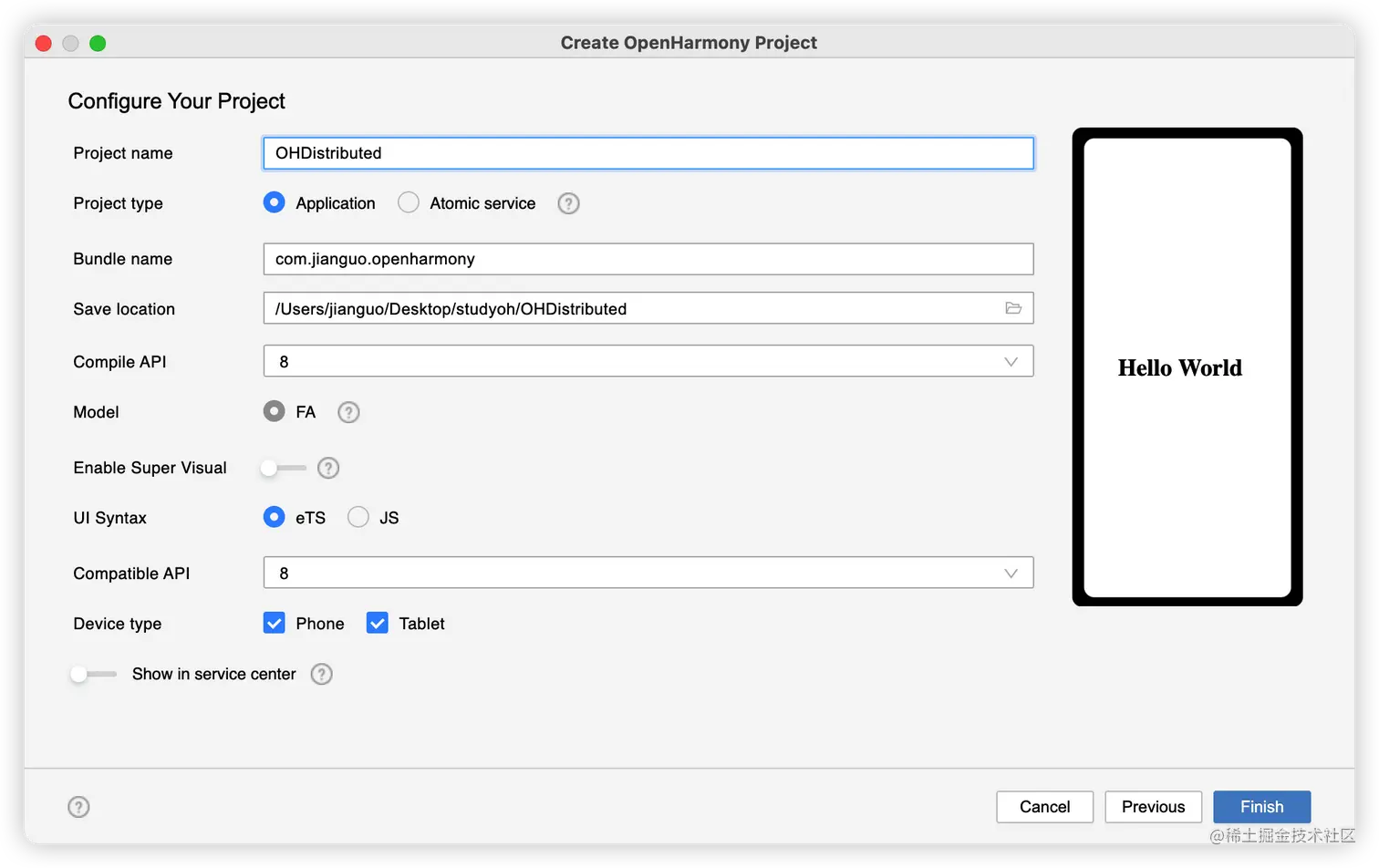Uncheck the Tablet device type
Image resolution: width=1379 pixels, height=868 pixels.
click(378, 623)
